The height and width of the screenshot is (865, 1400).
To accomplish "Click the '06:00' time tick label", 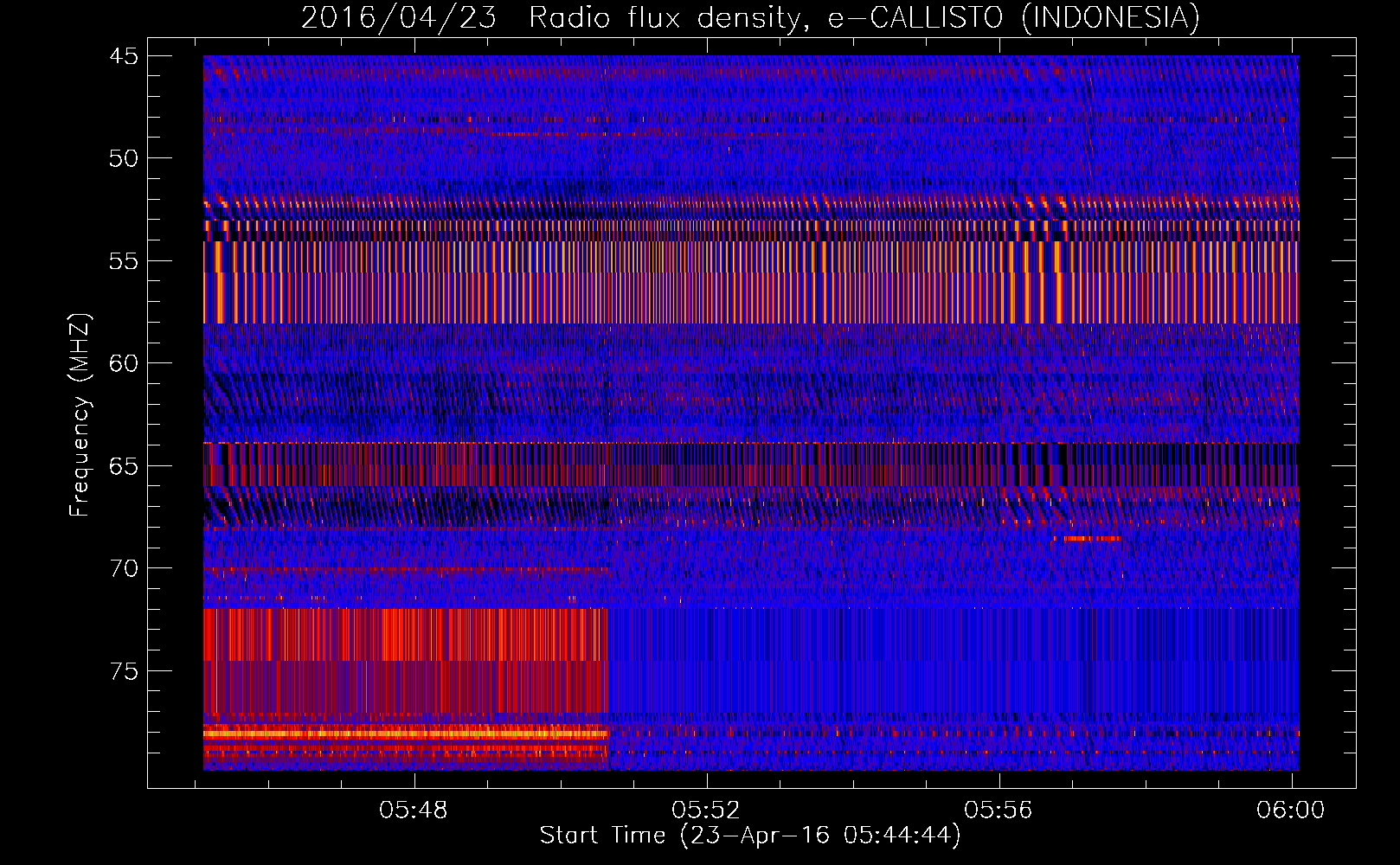I will pyautogui.click(x=1291, y=810).
